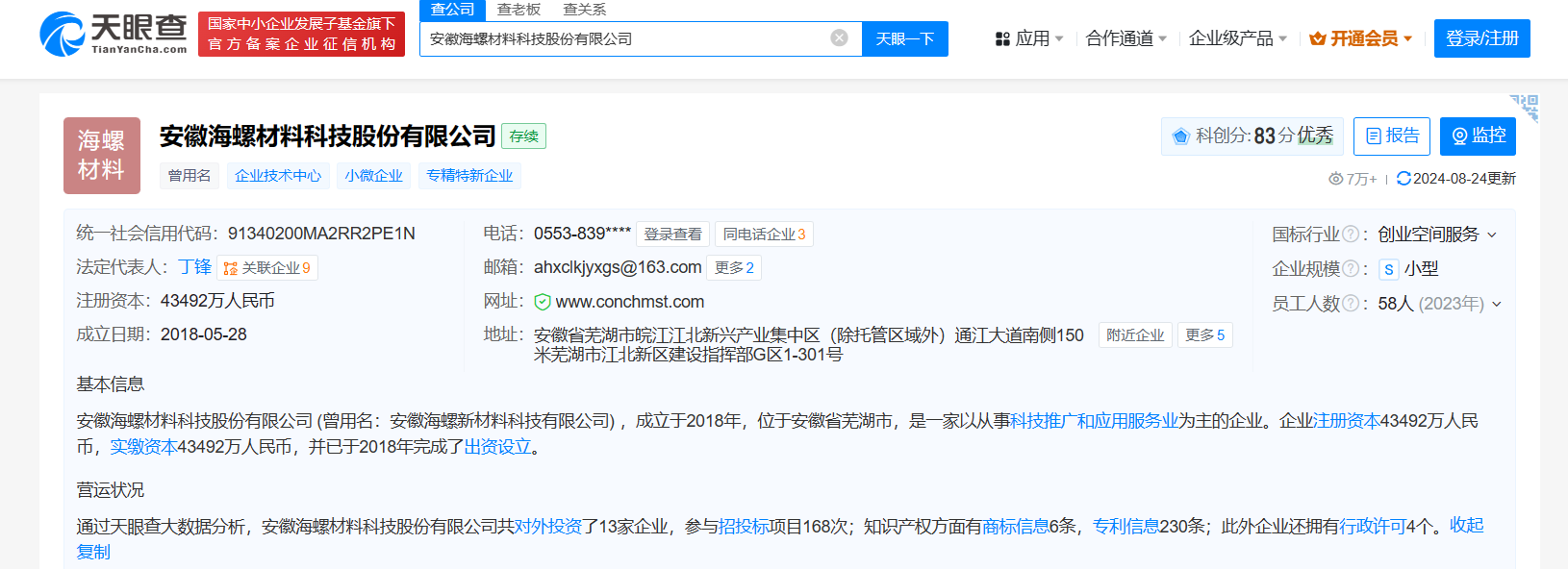Open 附近企业 nearby companies

pyautogui.click(x=1135, y=335)
